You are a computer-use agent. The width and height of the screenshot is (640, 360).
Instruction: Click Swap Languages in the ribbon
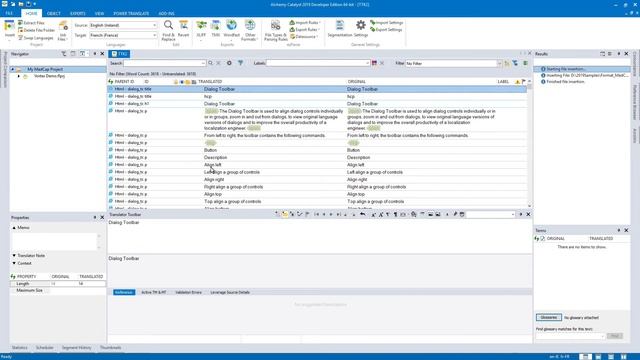36,38
